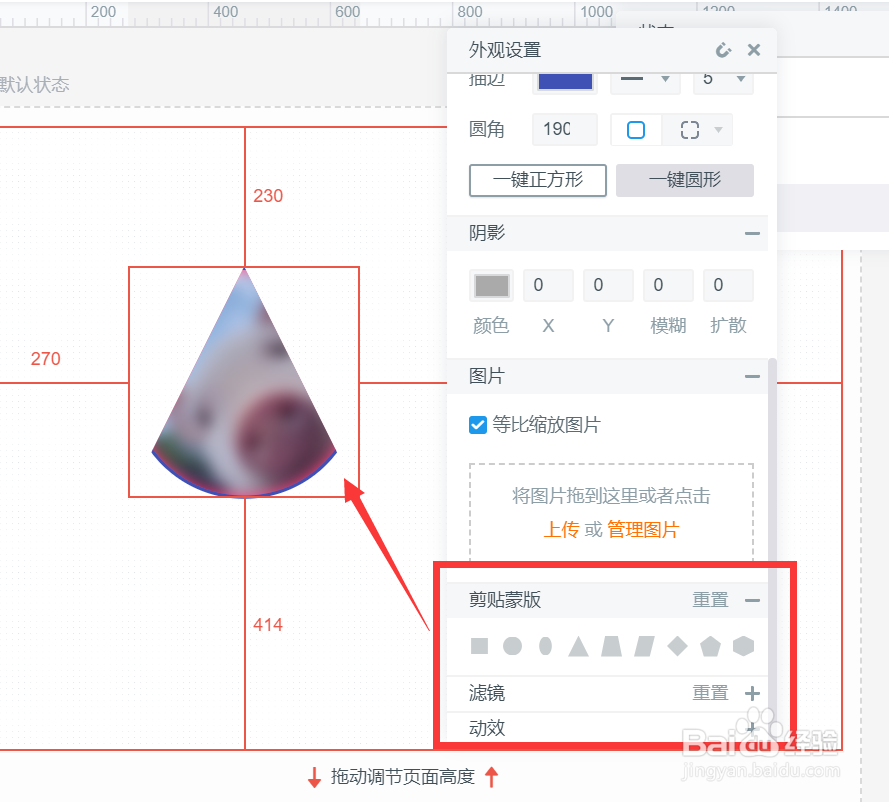Screen dimensions: 889x802
Task: Choose the individual corners radius icon
Action: 689,130
